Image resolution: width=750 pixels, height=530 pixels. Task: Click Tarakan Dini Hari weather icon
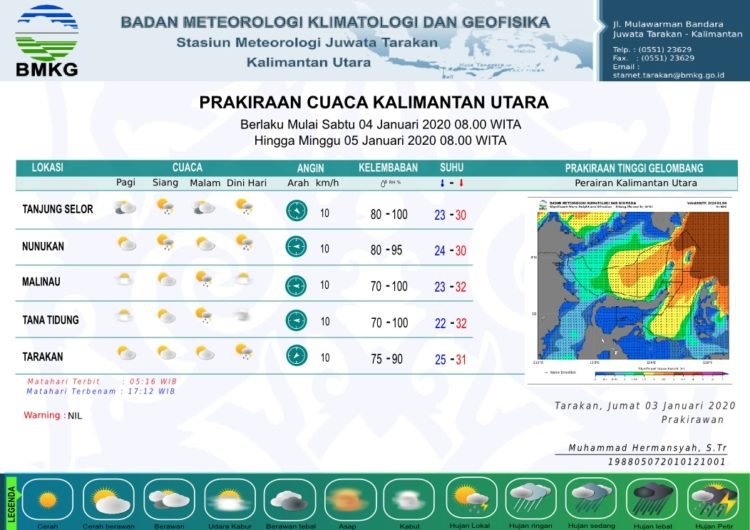(244, 352)
